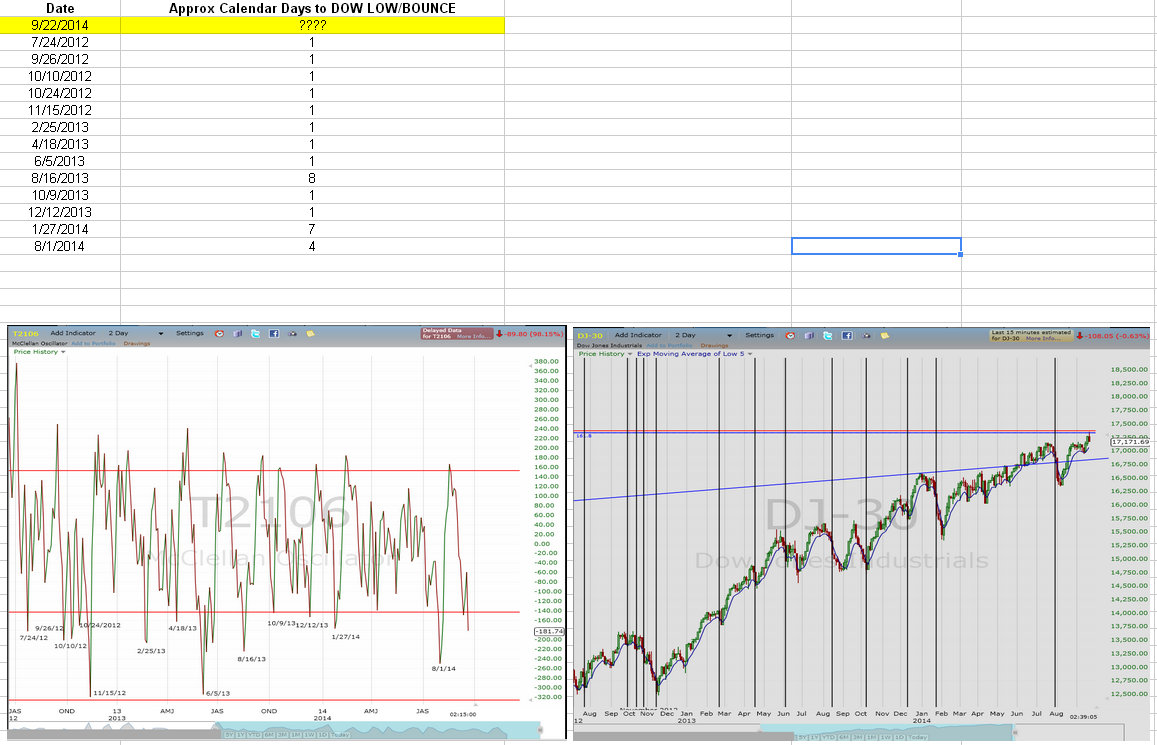Select the 6/5/2013 date cell

[x=60, y=161]
